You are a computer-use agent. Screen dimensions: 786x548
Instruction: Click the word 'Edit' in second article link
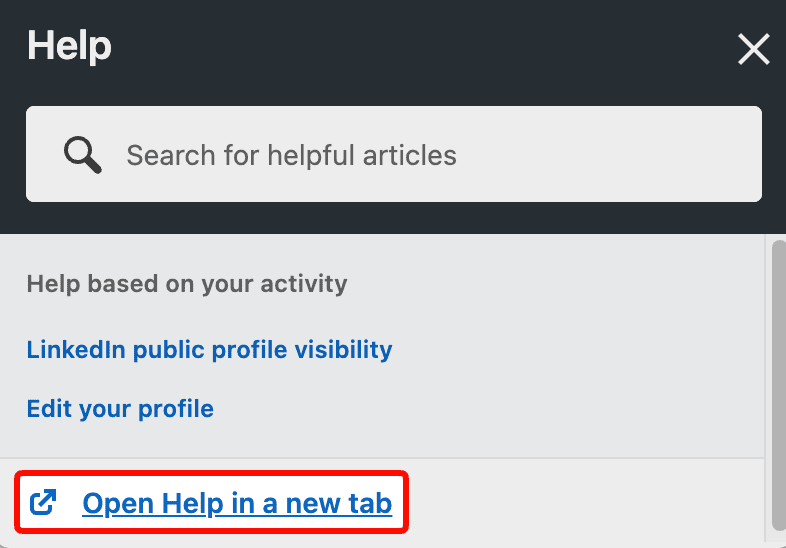tap(46, 409)
